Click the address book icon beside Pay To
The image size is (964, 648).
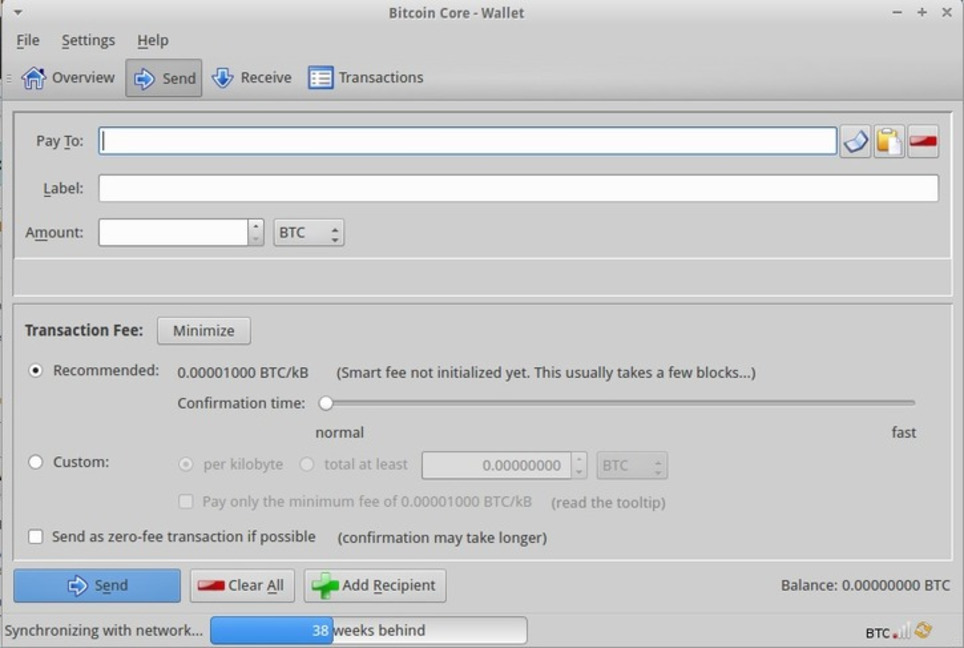[x=856, y=141]
